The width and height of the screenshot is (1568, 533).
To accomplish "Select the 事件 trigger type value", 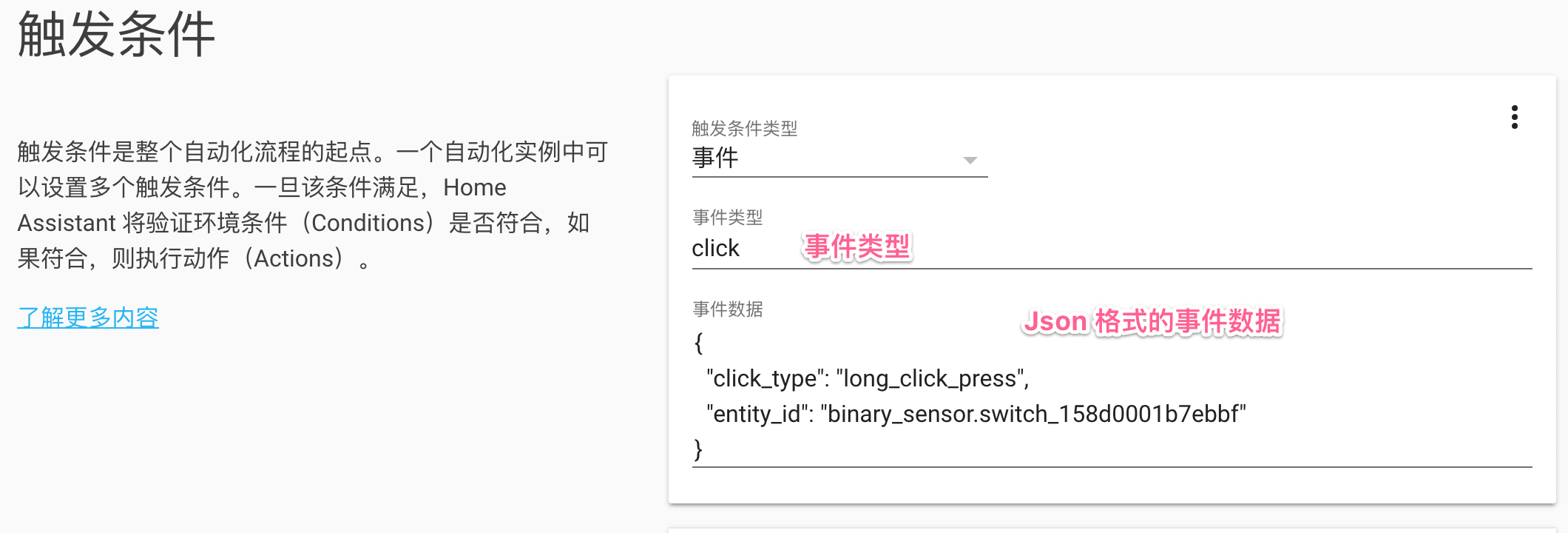I will click(715, 158).
